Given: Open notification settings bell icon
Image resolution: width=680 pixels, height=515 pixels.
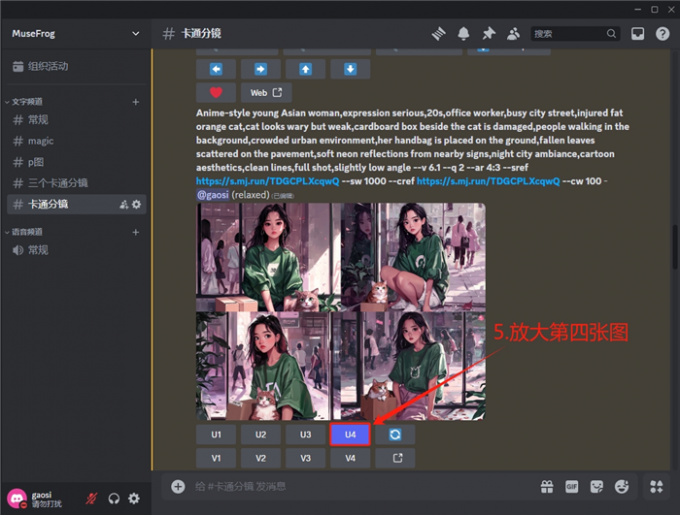Looking at the screenshot, I should tap(464, 33).
